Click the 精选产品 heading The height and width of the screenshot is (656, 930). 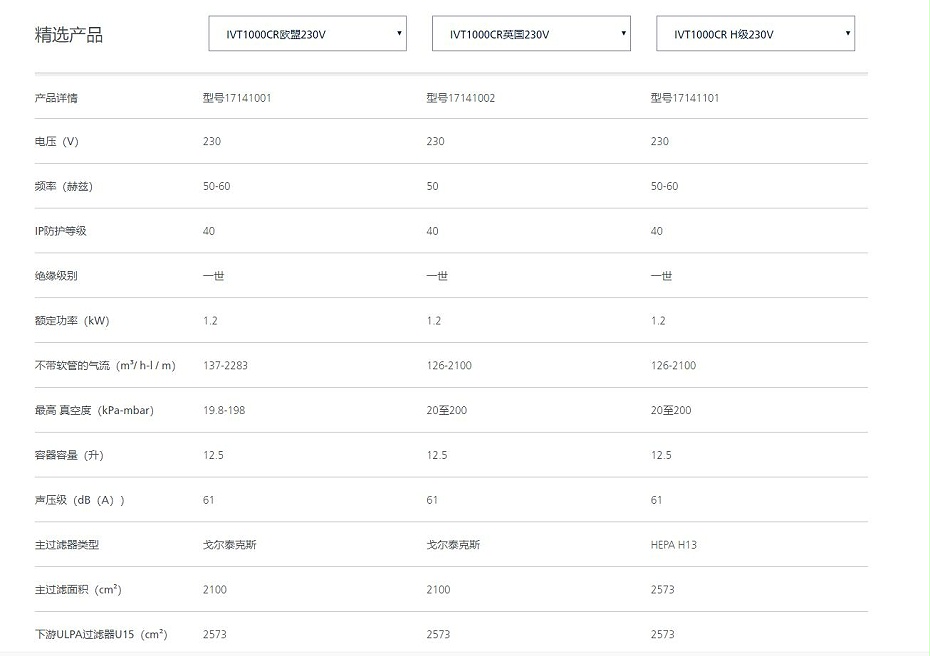click(x=69, y=34)
